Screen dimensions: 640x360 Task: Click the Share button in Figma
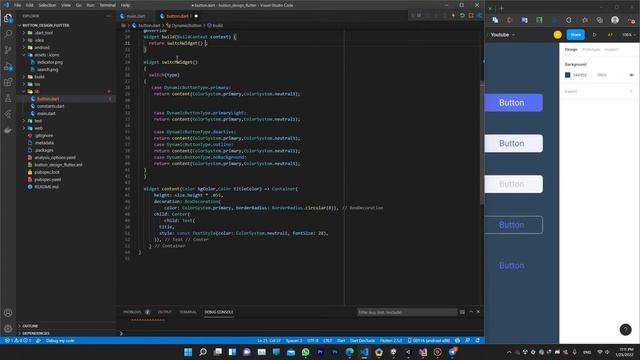click(576, 35)
